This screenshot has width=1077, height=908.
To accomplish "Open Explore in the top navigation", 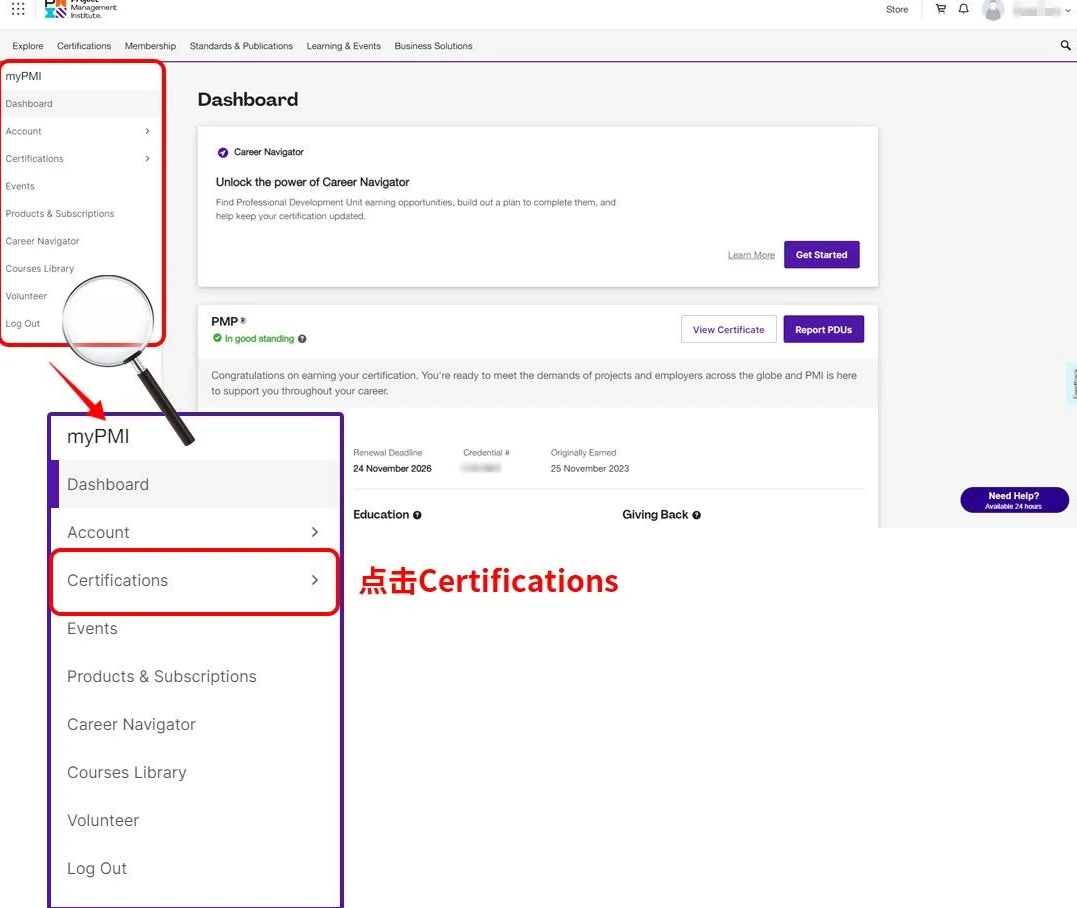I will coord(27,46).
